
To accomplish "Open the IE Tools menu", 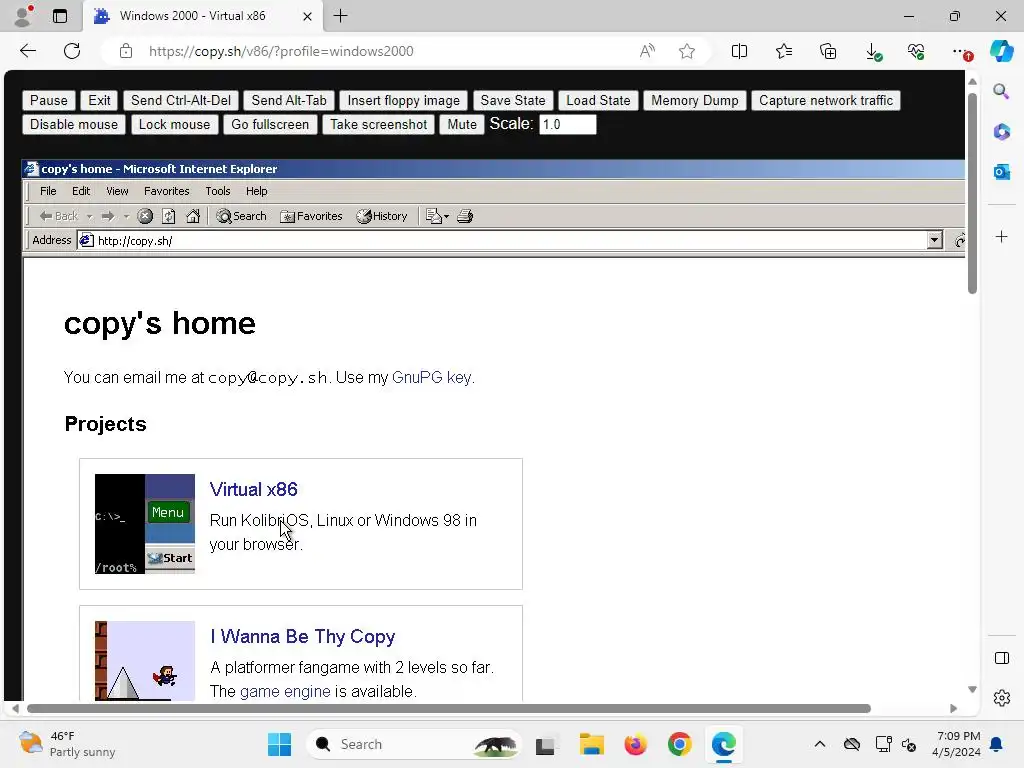I will [x=217, y=191].
